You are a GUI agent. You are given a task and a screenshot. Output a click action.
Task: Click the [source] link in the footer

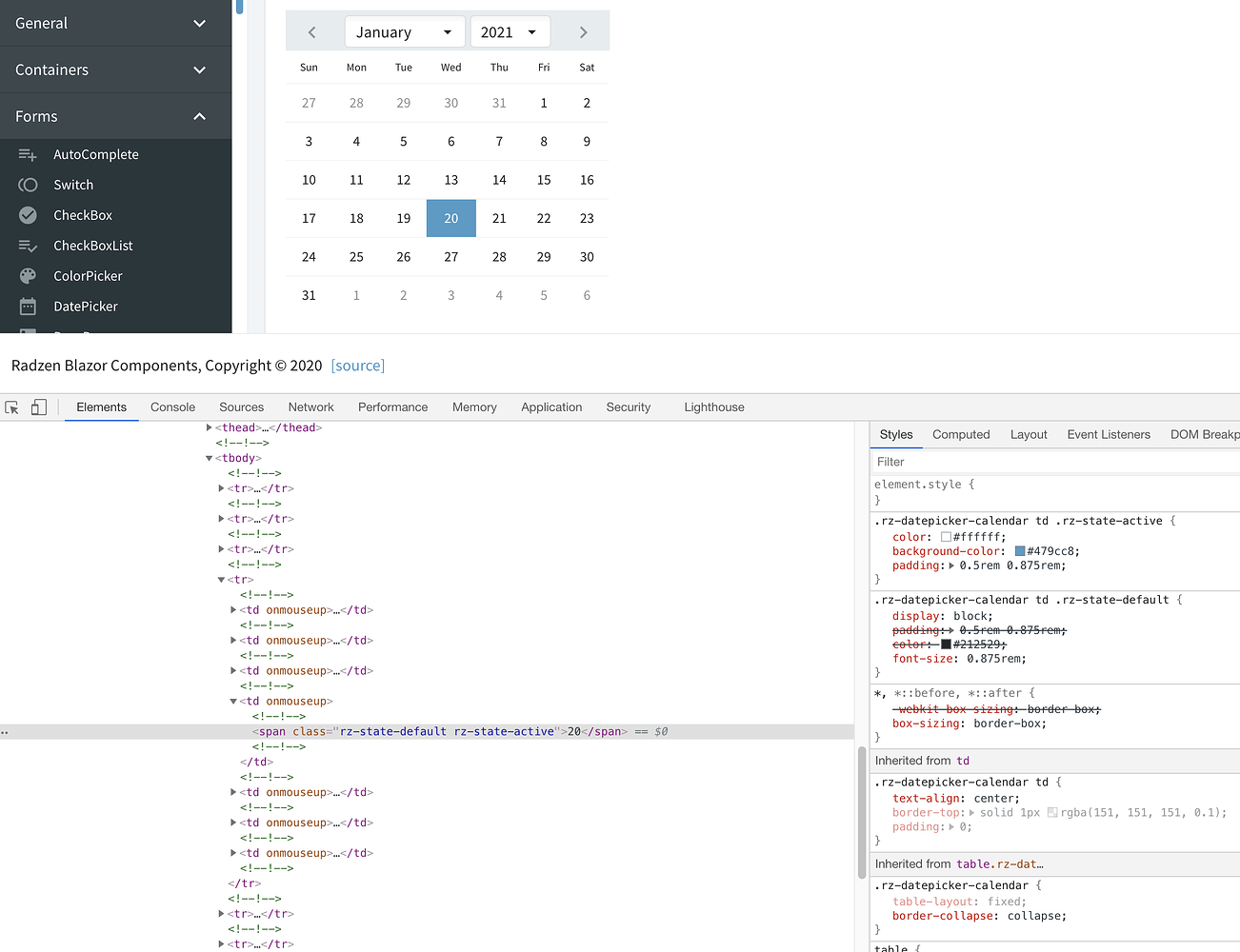click(357, 365)
